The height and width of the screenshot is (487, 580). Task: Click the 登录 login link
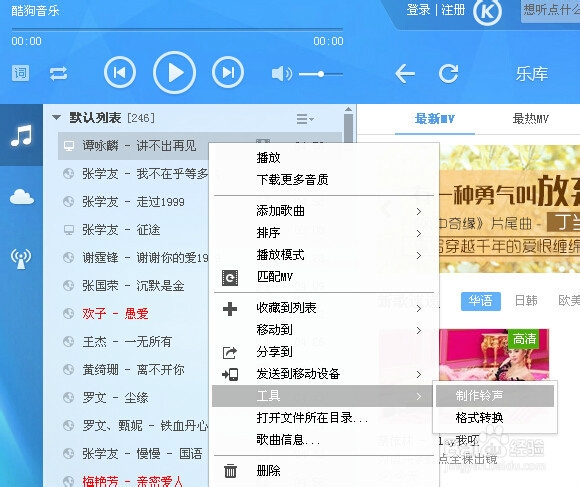pyautogui.click(x=418, y=10)
